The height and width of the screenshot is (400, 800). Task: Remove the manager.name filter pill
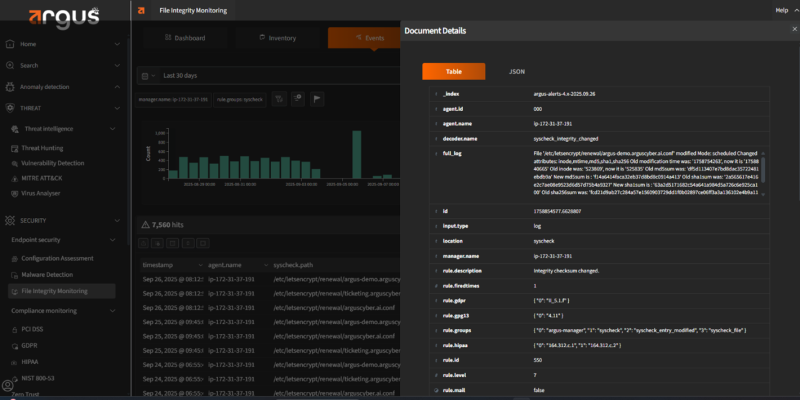(174, 99)
